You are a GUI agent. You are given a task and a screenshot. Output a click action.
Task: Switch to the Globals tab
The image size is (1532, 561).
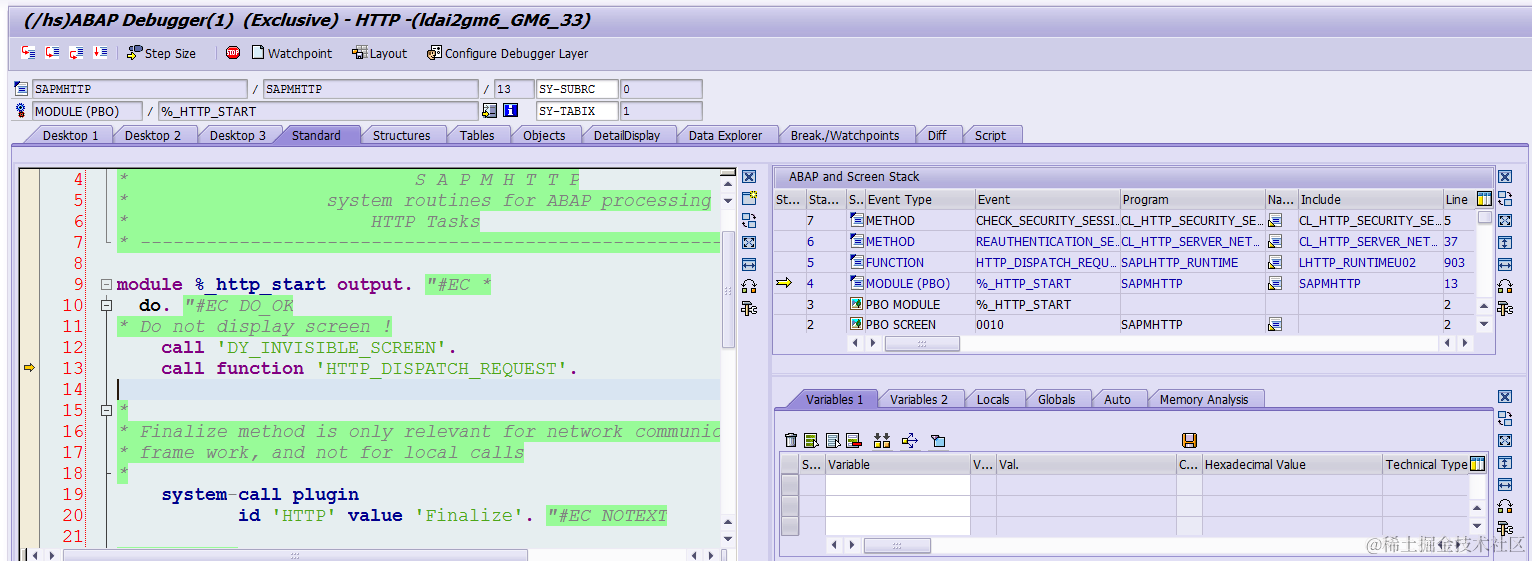(1057, 399)
